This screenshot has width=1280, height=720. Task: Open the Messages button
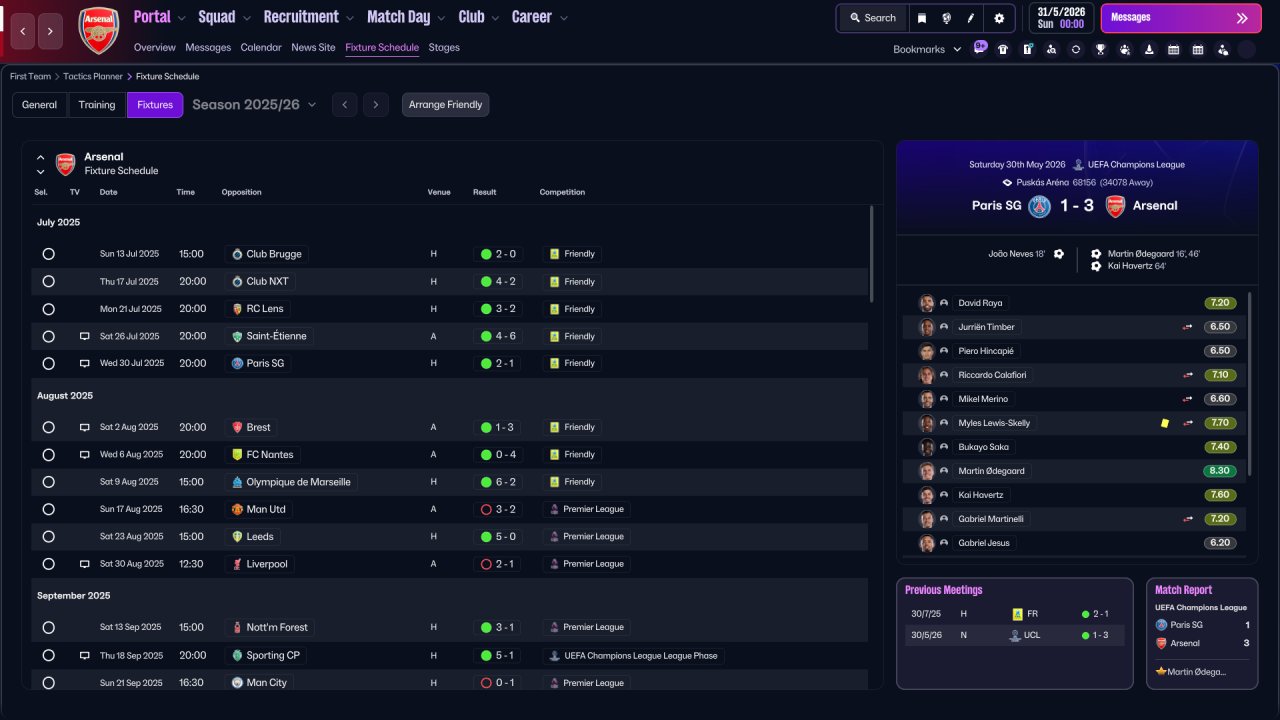(x=1181, y=18)
